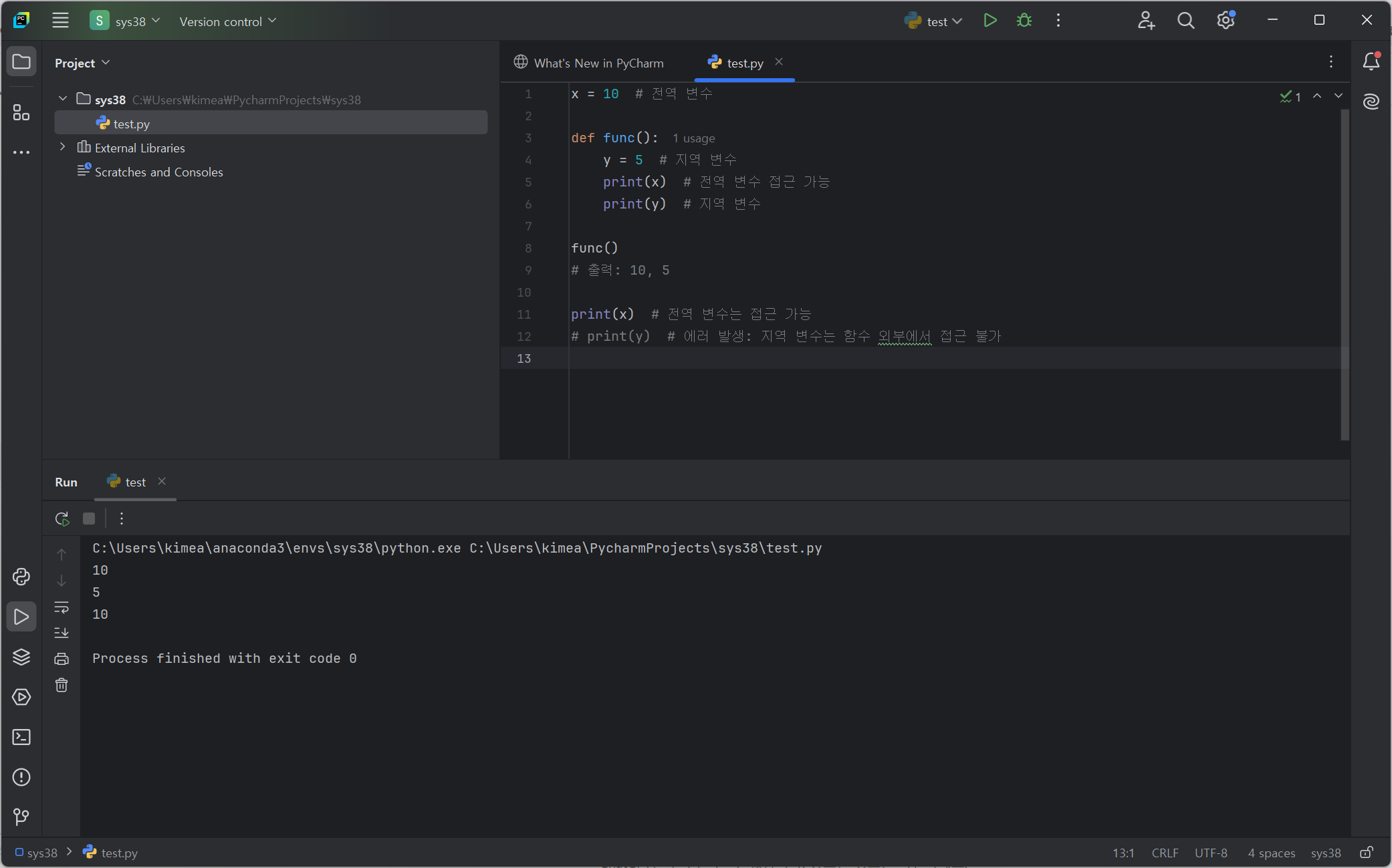Open the Version control dropdown
1392x868 pixels.
(227, 21)
